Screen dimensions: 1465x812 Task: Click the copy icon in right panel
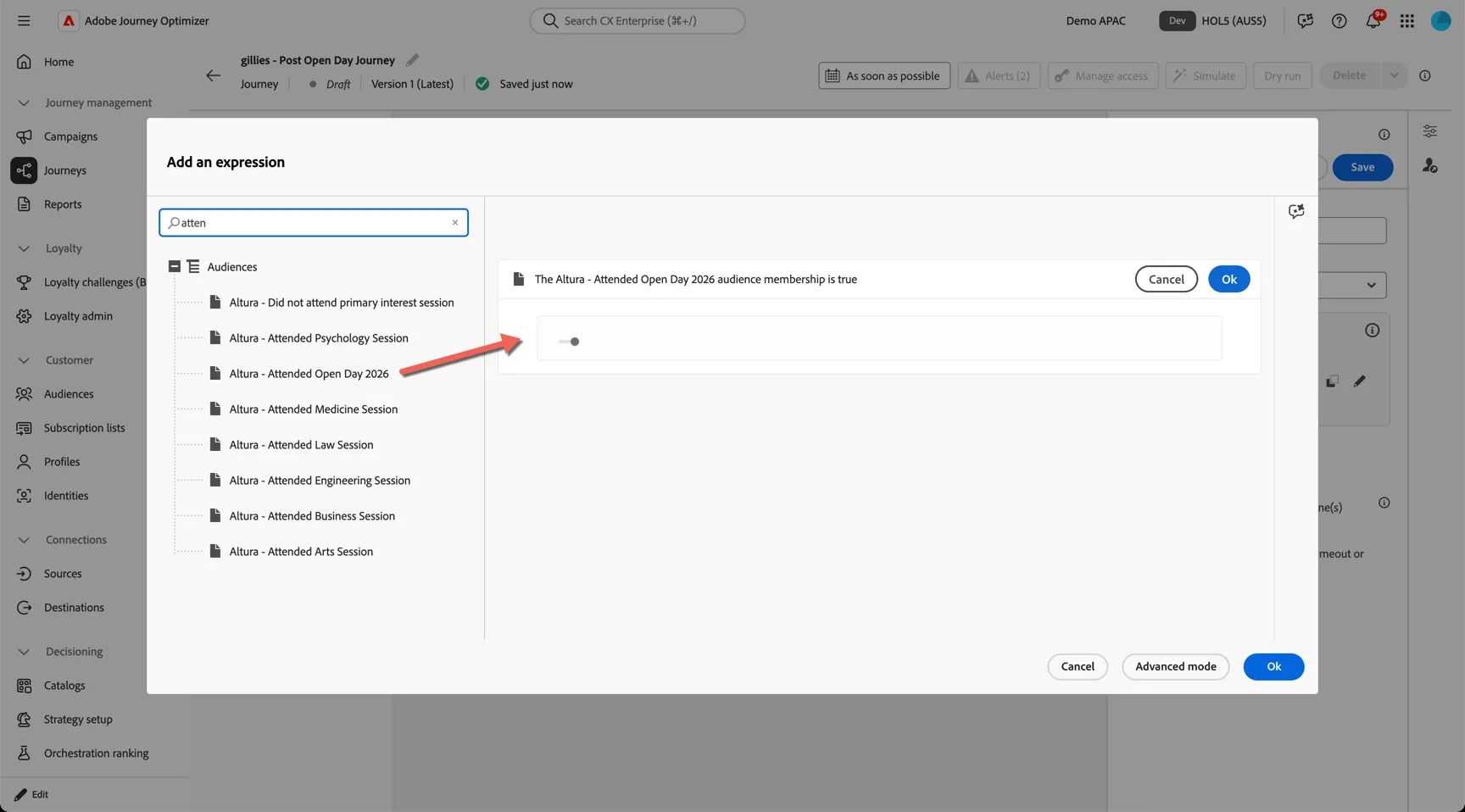click(x=1332, y=381)
